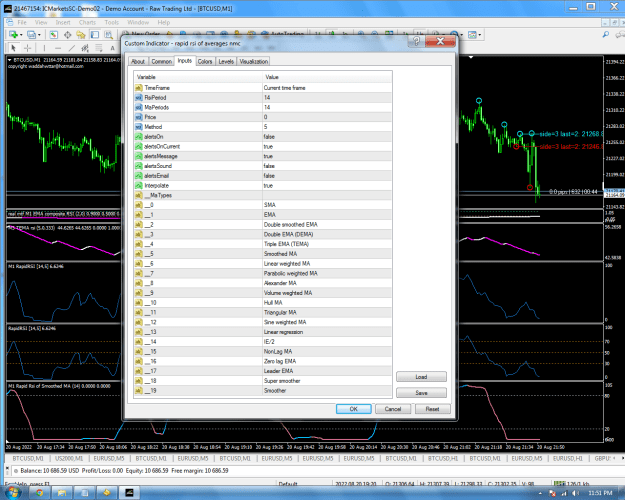Switch to the About tab
Viewport: 625px width, 500px height.
138,61
